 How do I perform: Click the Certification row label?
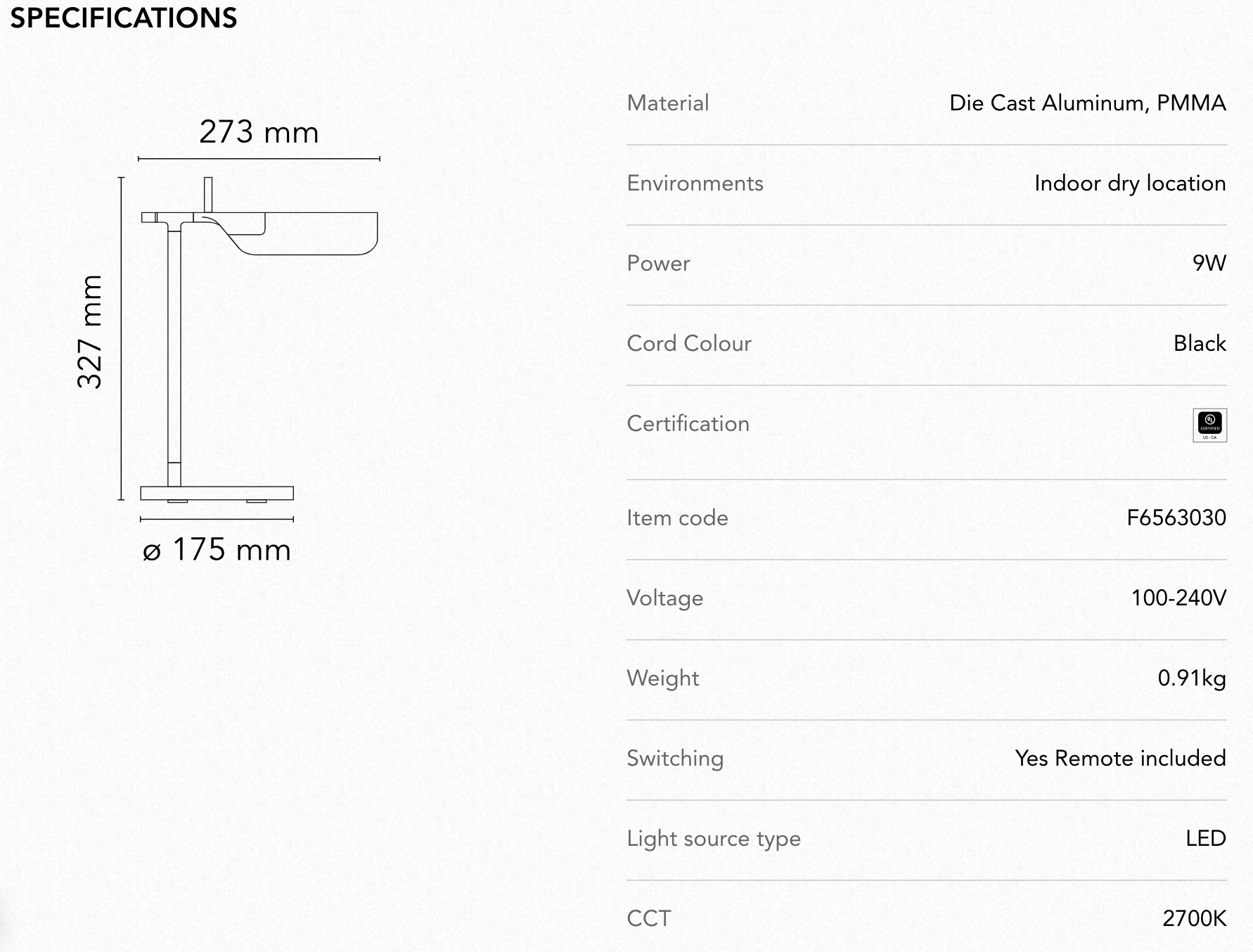pyautogui.click(x=688, y=424)
